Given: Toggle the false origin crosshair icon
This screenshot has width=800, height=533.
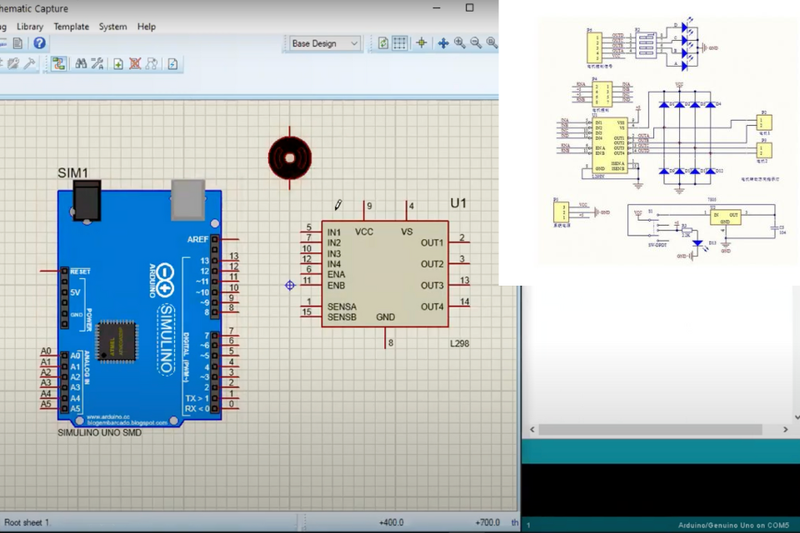Looking at the screenshot, I should tap(421, 43).
